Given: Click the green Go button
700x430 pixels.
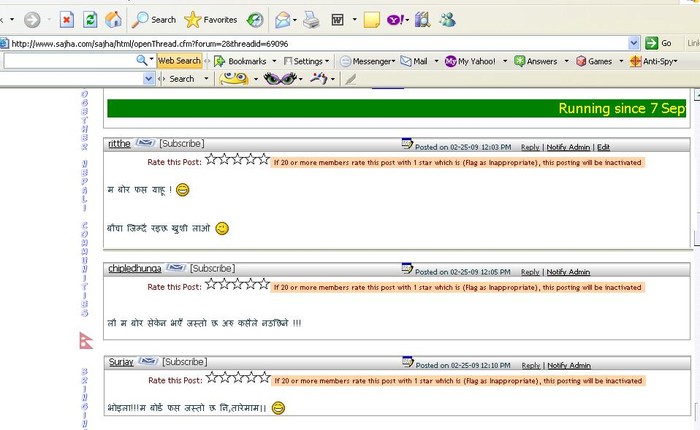Looking at the screenshot, I should pos(659,43).
